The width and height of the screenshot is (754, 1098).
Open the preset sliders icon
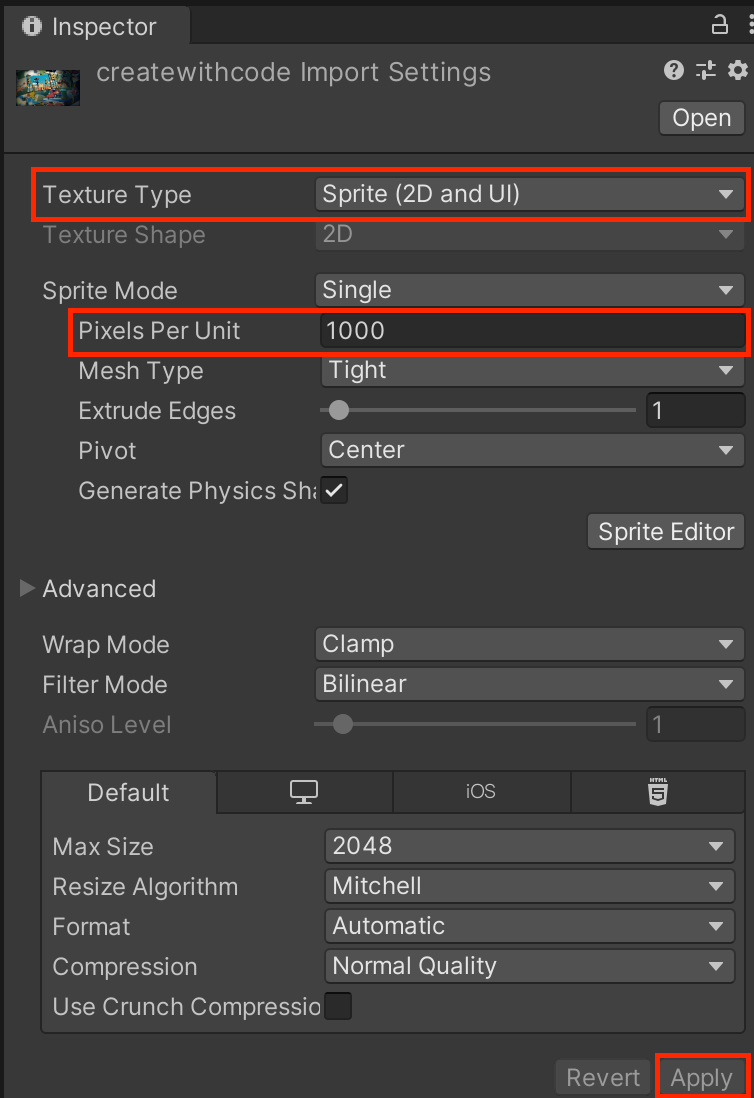click(x=706, y=70)
